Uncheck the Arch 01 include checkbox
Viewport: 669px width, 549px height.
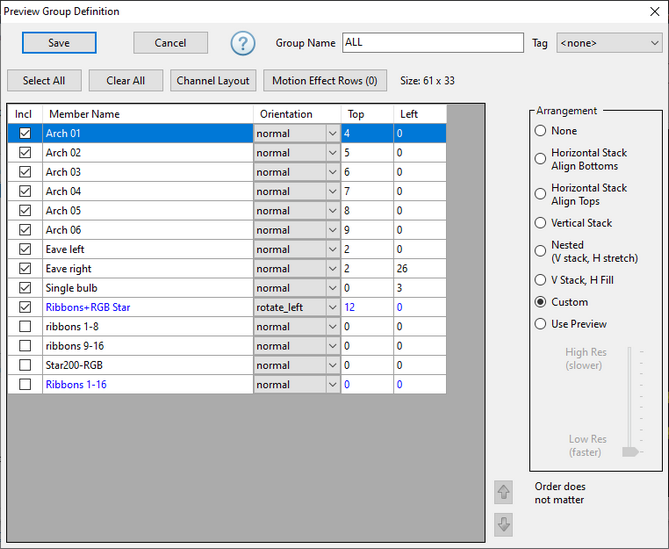point(25,133)
